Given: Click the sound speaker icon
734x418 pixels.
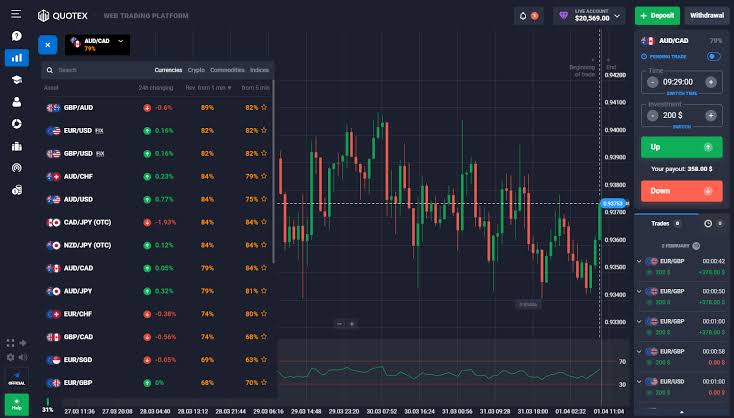Looking at the screenshot, I should click(x=22, y=357).
